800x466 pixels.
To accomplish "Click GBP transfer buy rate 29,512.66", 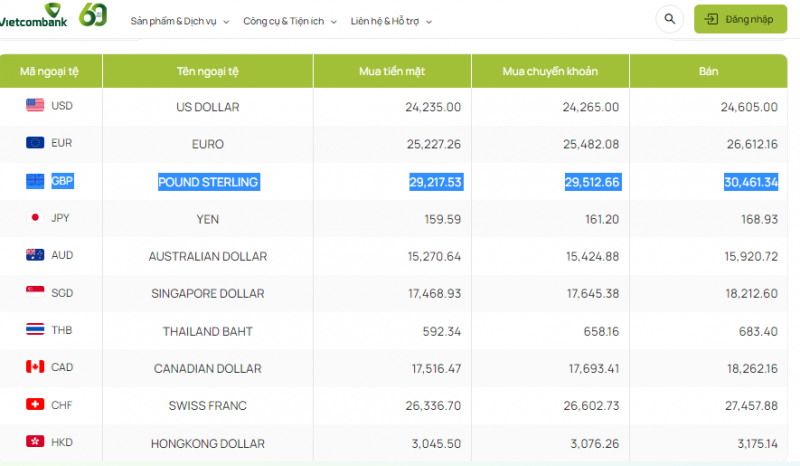I will (x=593, y=182).
